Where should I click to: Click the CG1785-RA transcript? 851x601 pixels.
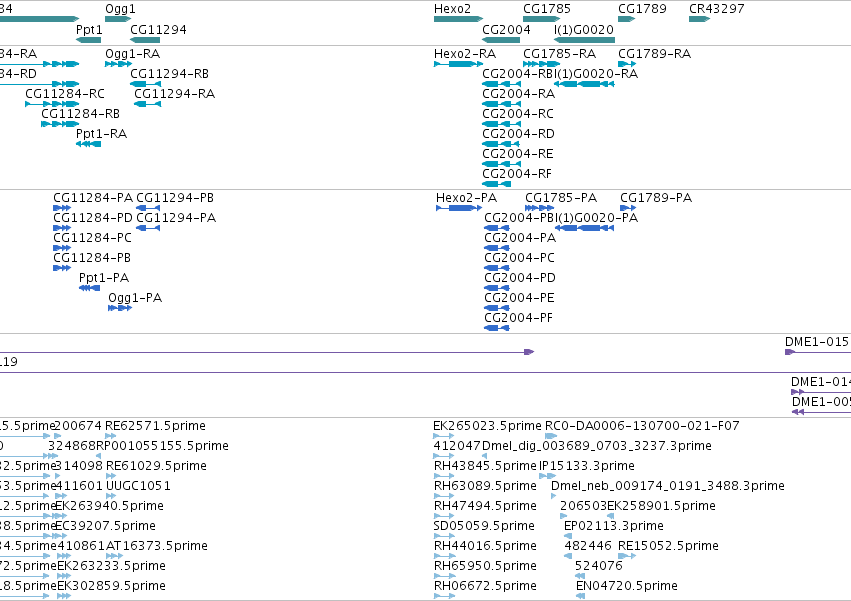pos(541,64)
